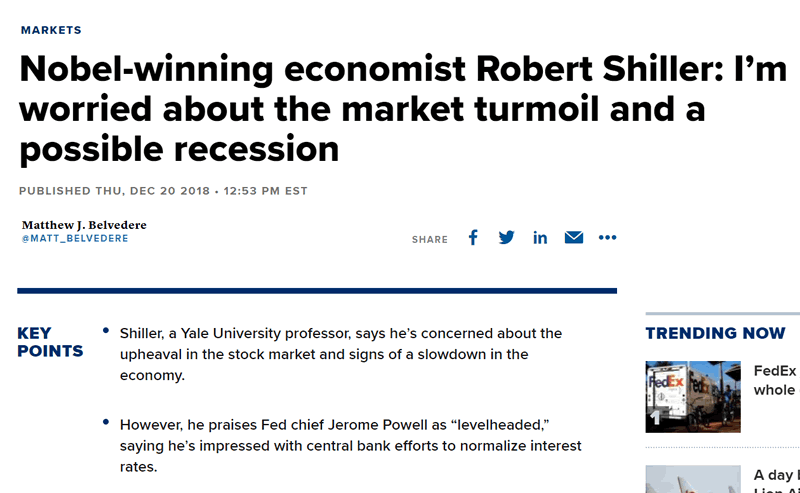The image size is (800, 493).
Task: Open the FedEx truck thumbnail
Action: [693, 397]
